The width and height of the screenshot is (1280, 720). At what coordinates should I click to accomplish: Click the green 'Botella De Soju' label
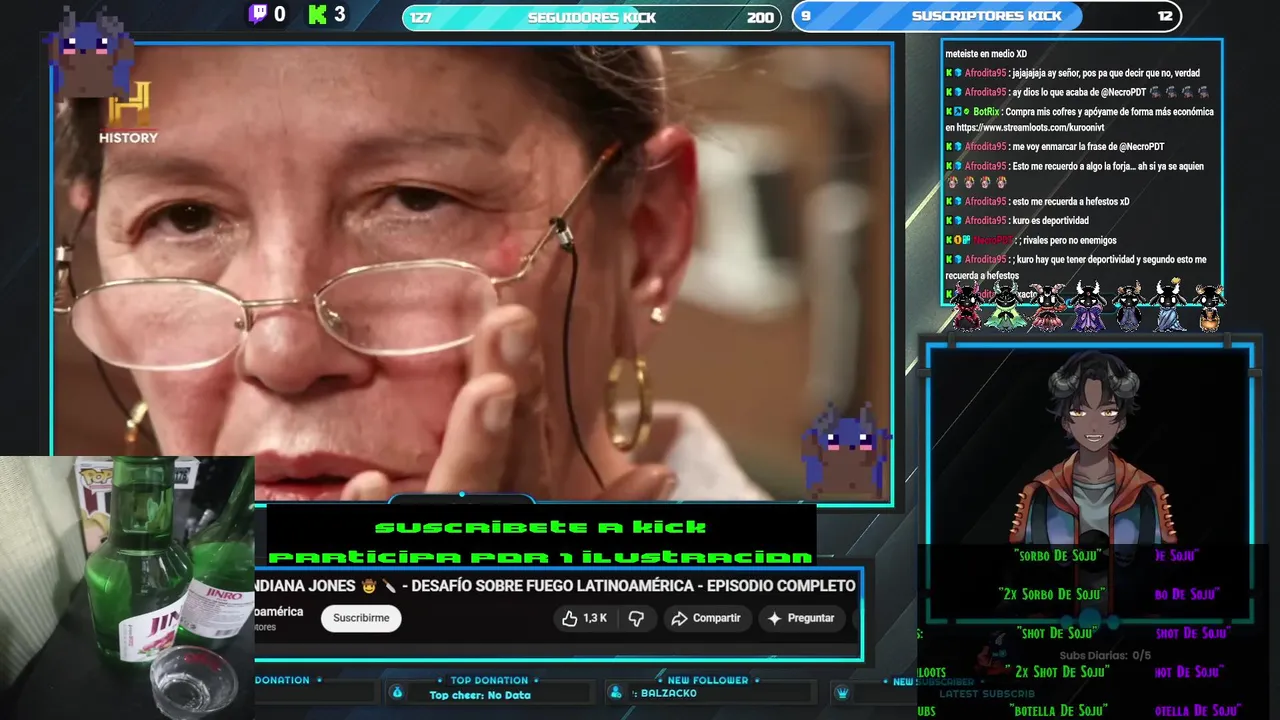[1060, 711]
